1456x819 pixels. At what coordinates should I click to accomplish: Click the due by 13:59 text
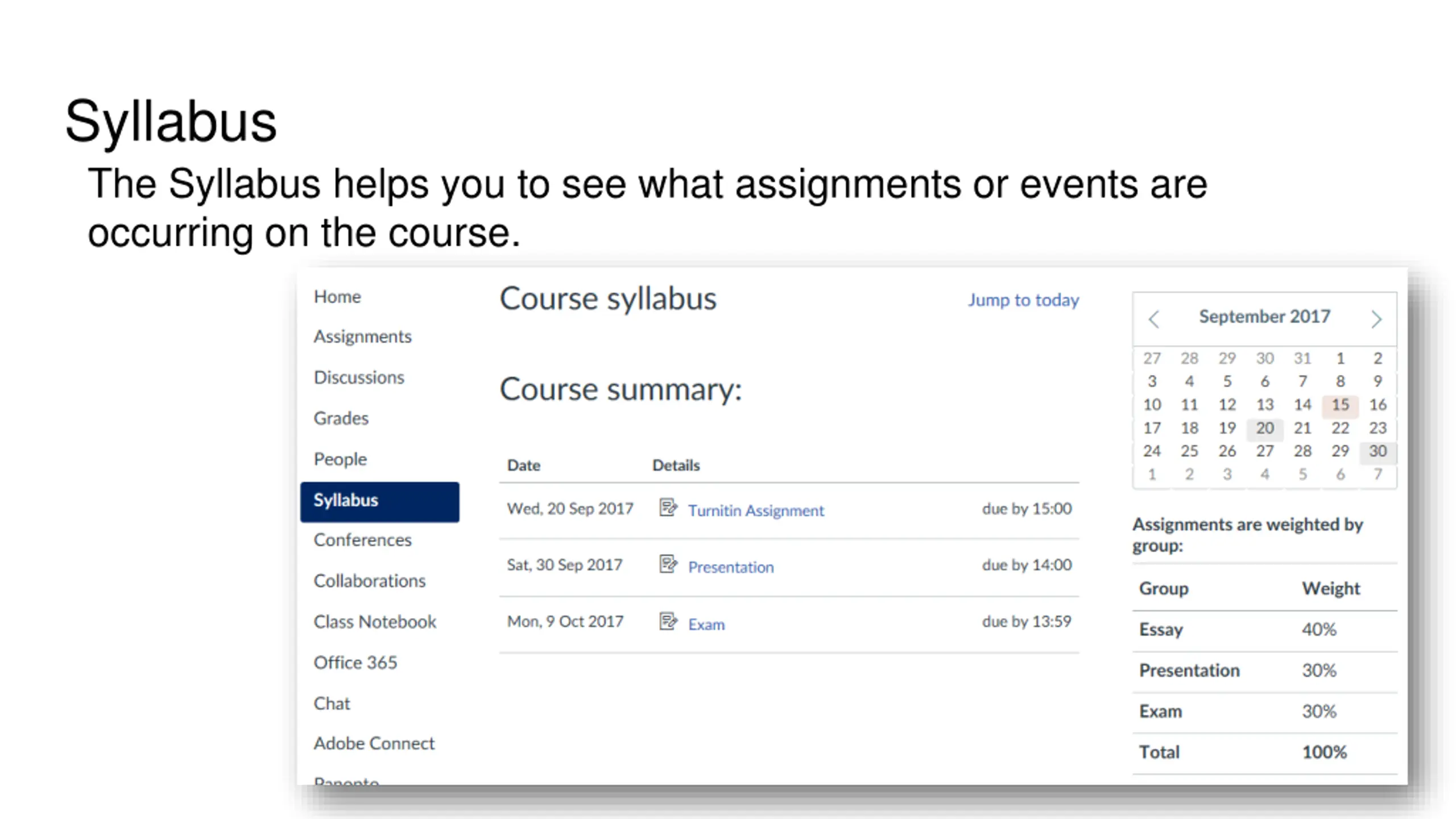click(x=1027, y=621)
